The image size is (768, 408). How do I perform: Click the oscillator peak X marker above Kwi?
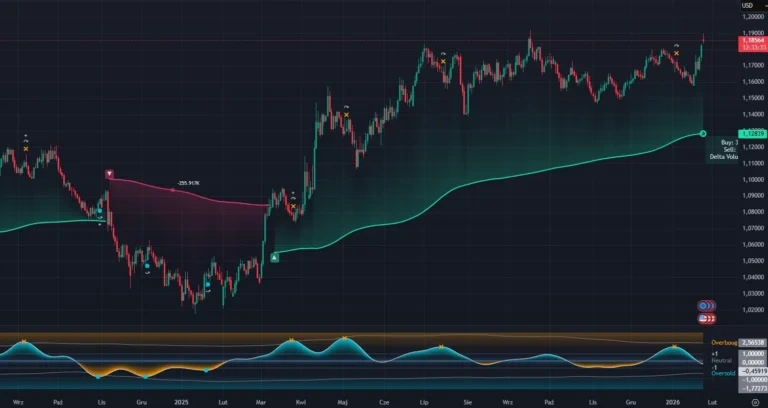coord(291,340)
